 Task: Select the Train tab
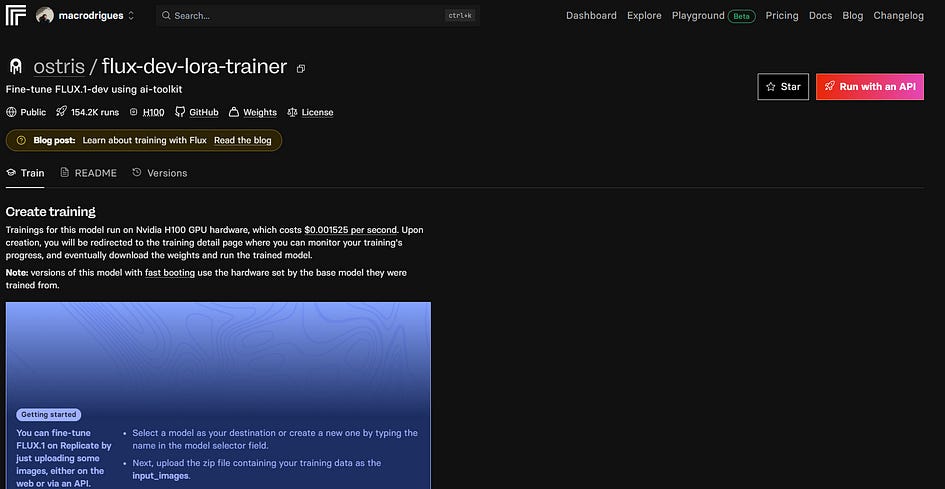(x=25, y=173)
